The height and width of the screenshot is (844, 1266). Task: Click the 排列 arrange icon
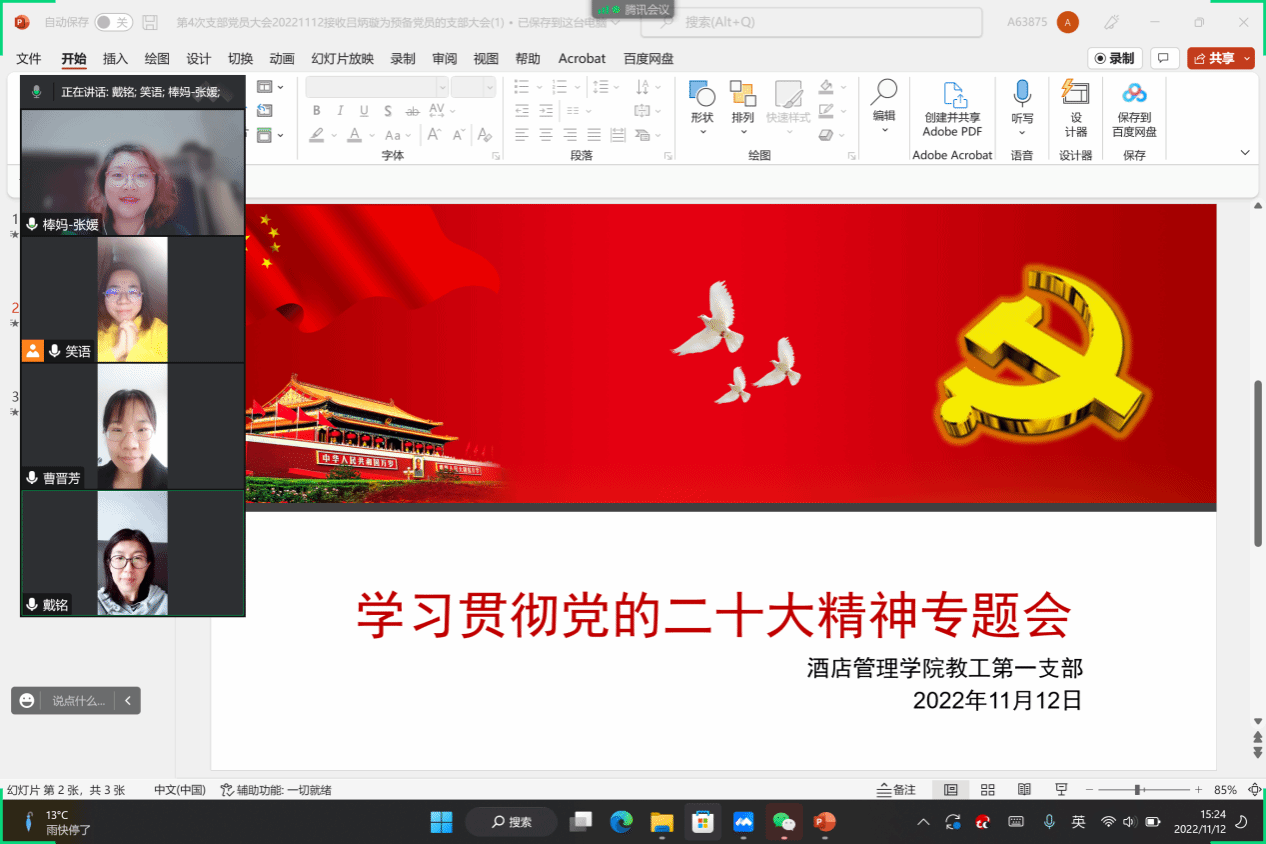coord(742,95)
